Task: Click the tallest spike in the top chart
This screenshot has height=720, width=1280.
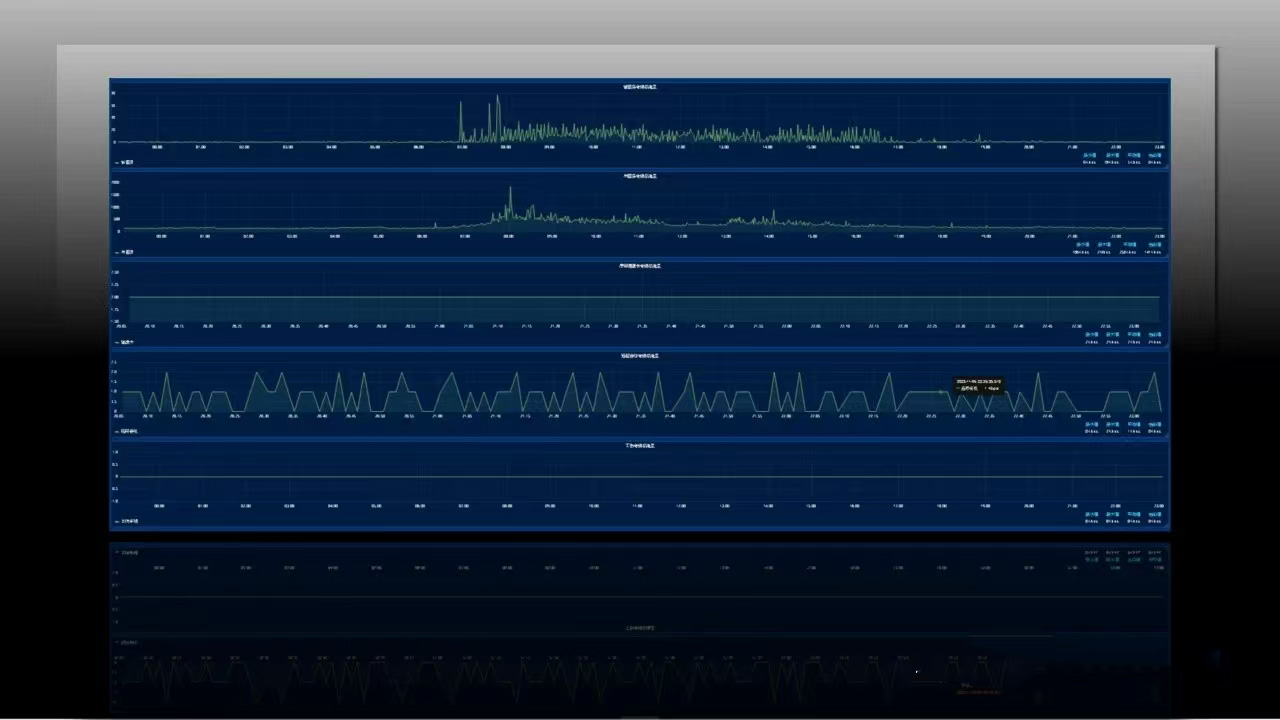Action: (497, 98)
